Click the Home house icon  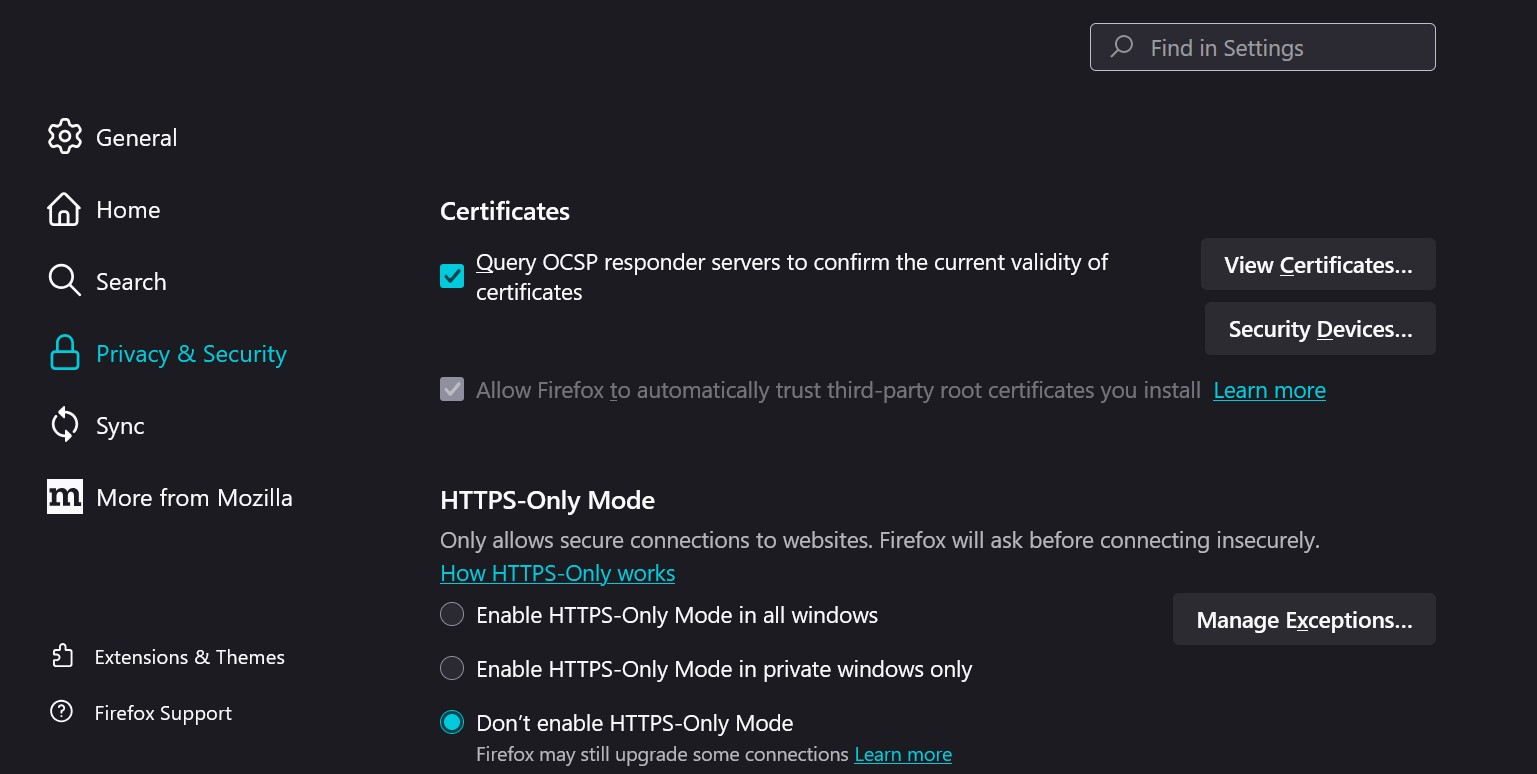pos(64,209)
